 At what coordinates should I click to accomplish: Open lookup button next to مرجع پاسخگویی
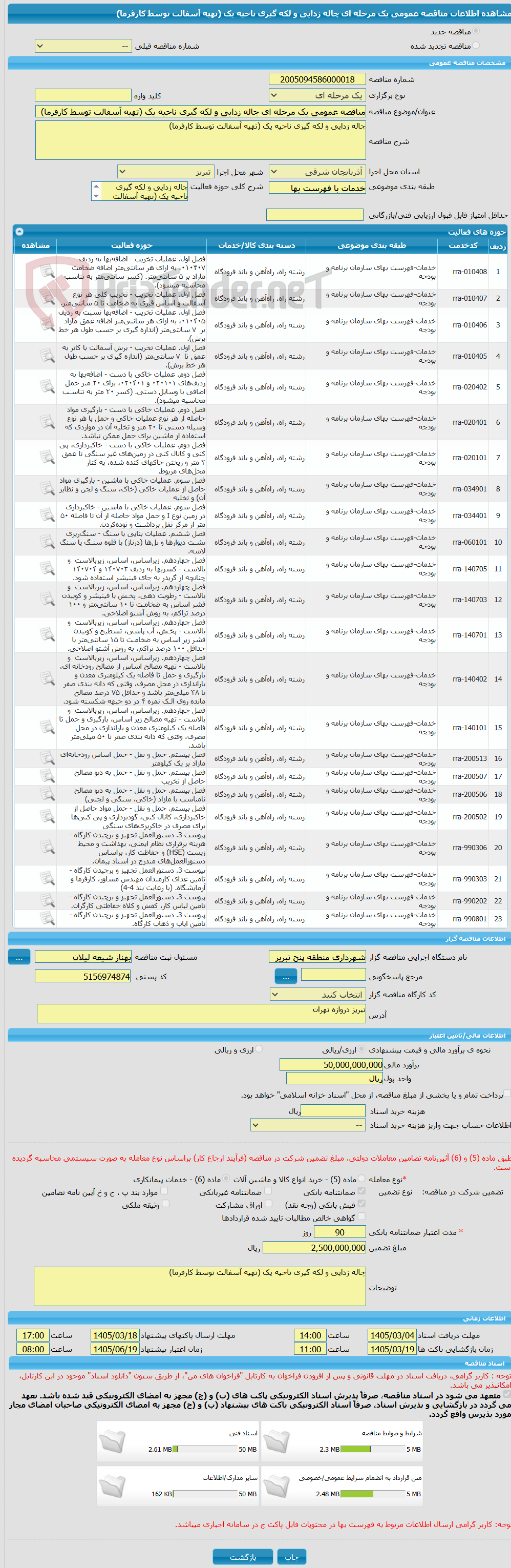click(x=286, y=976)
